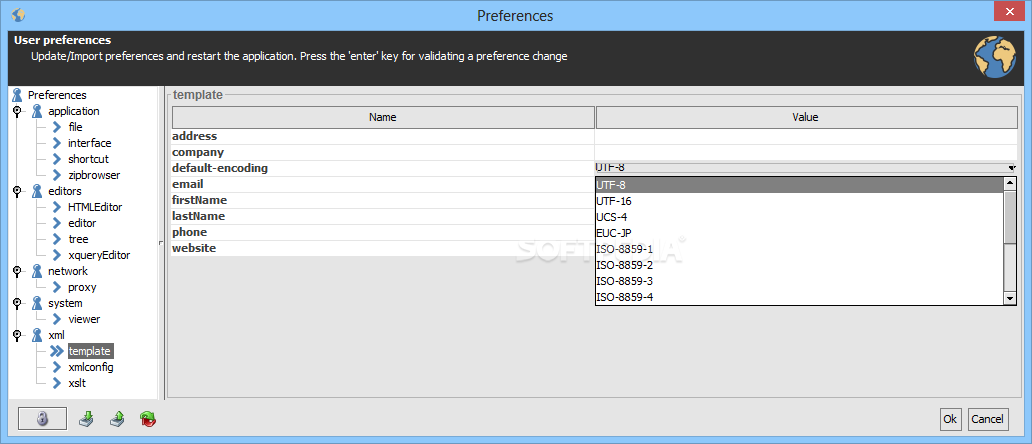This screenshot has height=444, width=1032.
Task: Select the viewer tree item
Action: point(84,319)
